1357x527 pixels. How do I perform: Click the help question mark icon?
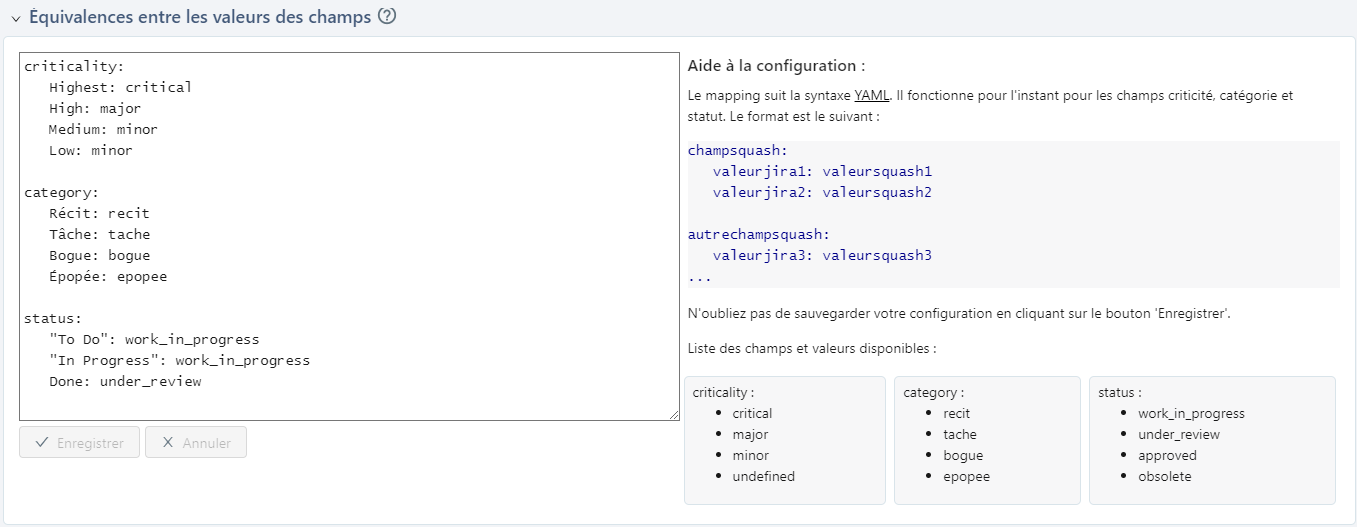point(387,17)
